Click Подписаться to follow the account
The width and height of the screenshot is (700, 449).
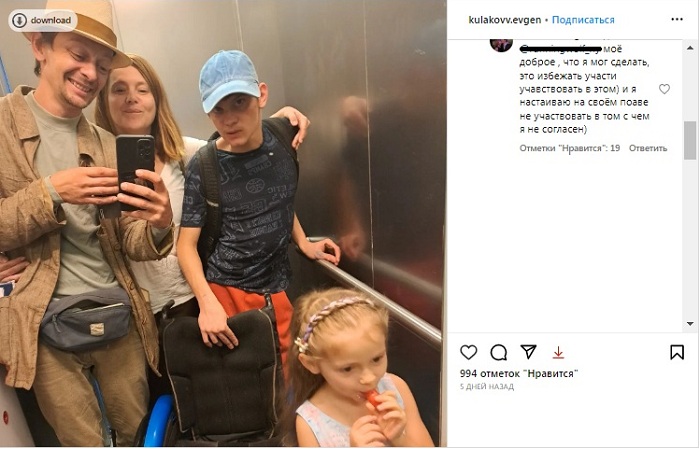click(583, 20)
